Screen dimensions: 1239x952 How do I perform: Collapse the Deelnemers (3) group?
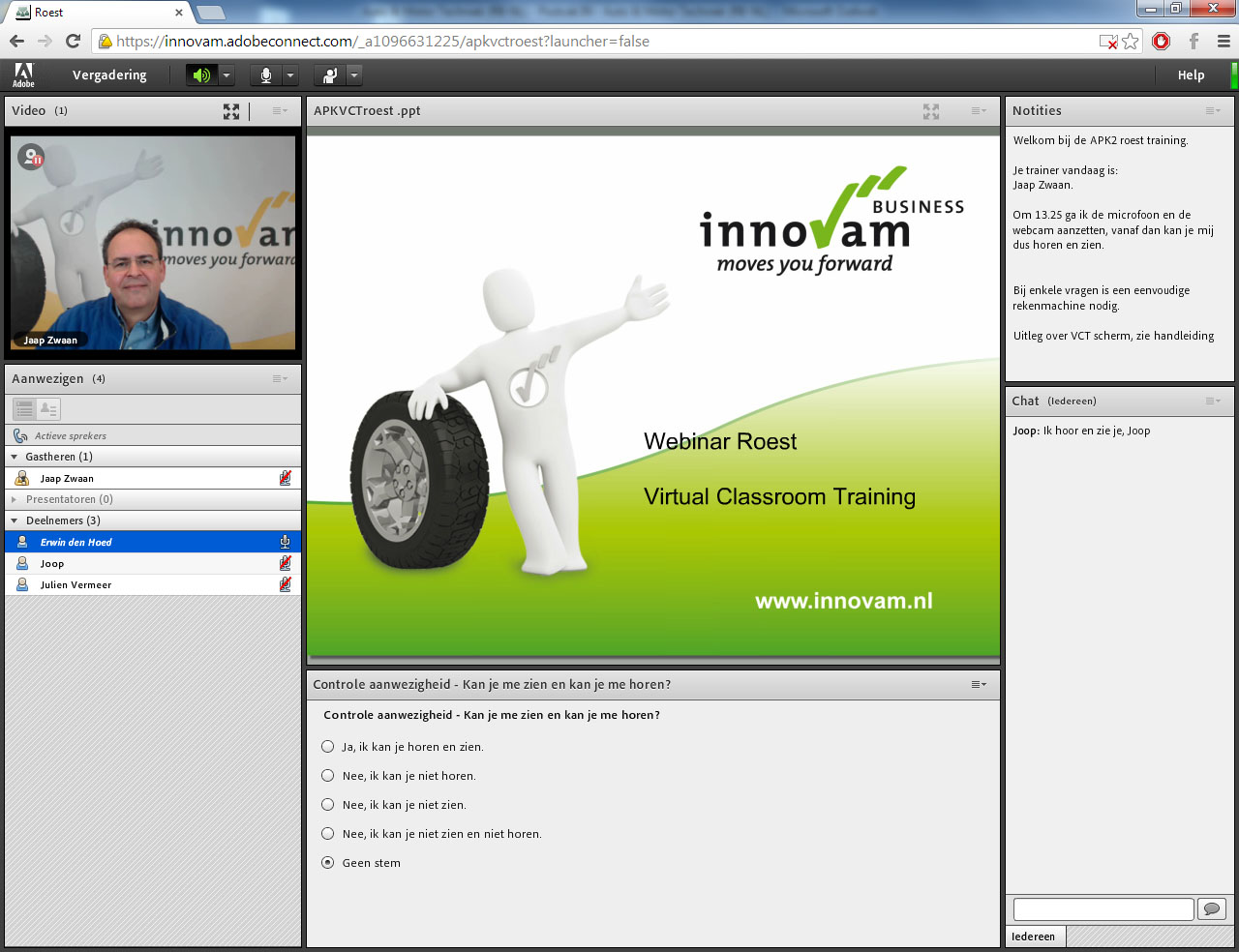click(15, 521)
